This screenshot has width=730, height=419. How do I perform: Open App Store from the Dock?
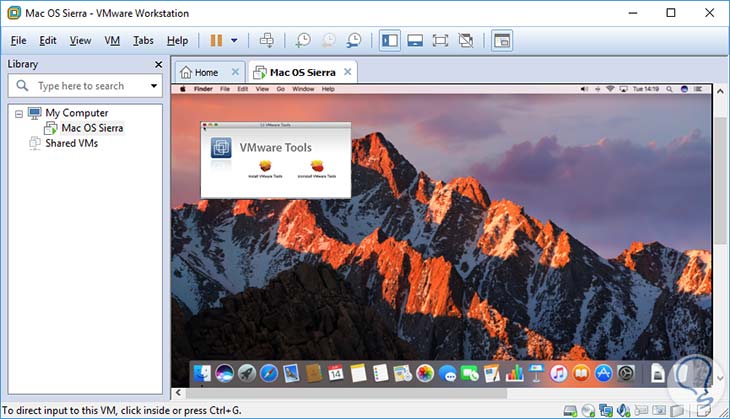point(603,373)
